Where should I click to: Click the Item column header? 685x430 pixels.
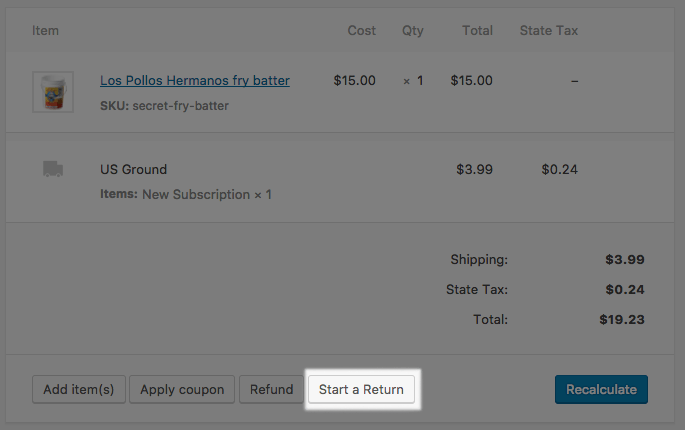pos(45,31)
